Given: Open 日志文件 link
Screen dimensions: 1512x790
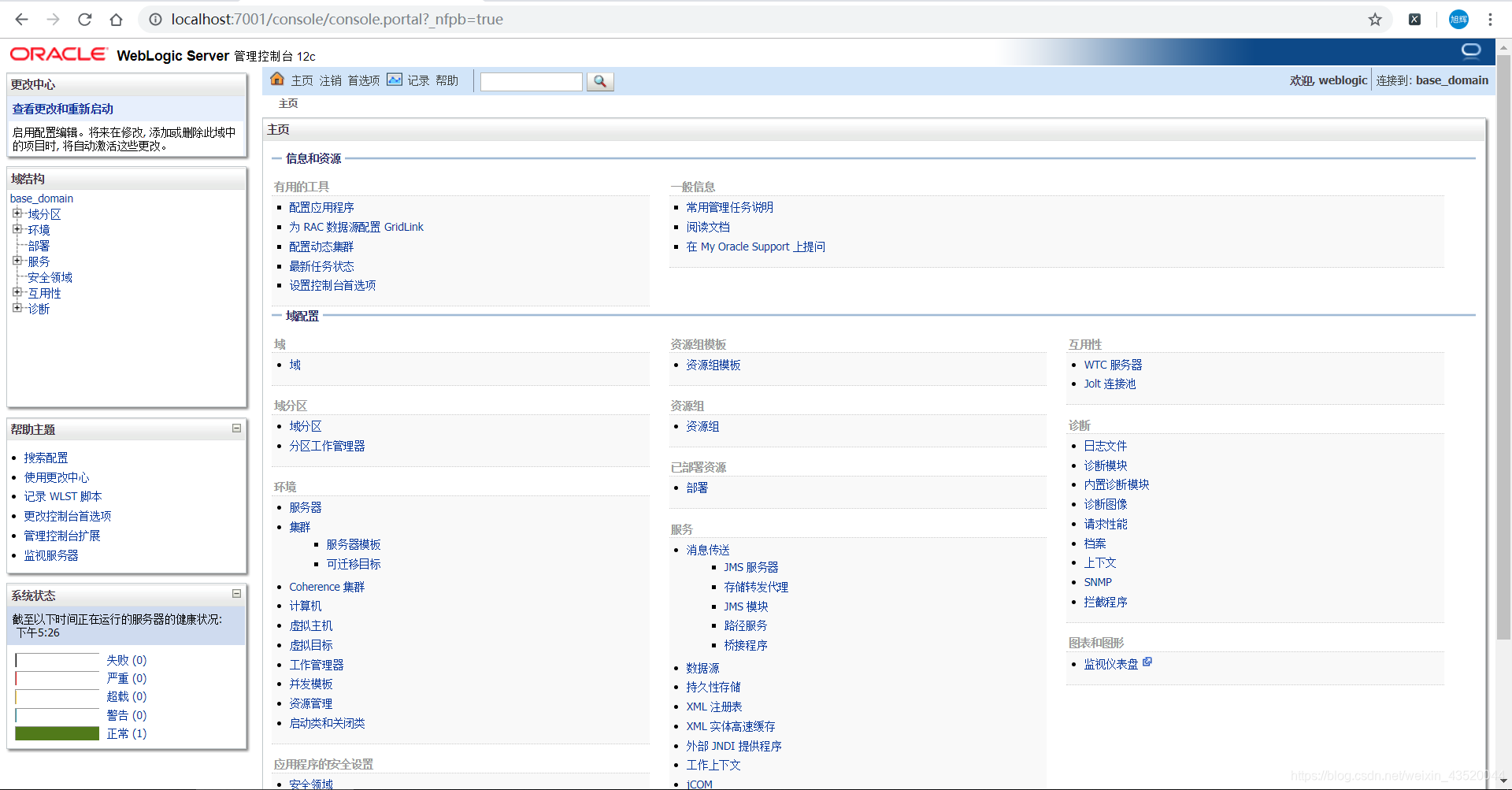Looking at the screenshot, I should pos(1106,446).
